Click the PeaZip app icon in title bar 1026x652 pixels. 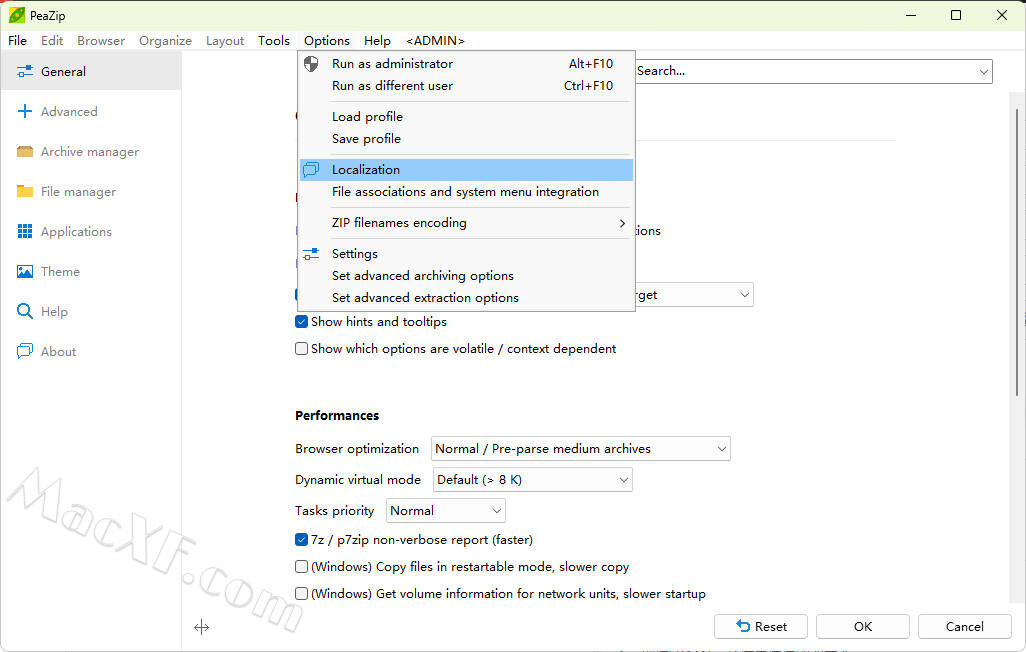16,14
